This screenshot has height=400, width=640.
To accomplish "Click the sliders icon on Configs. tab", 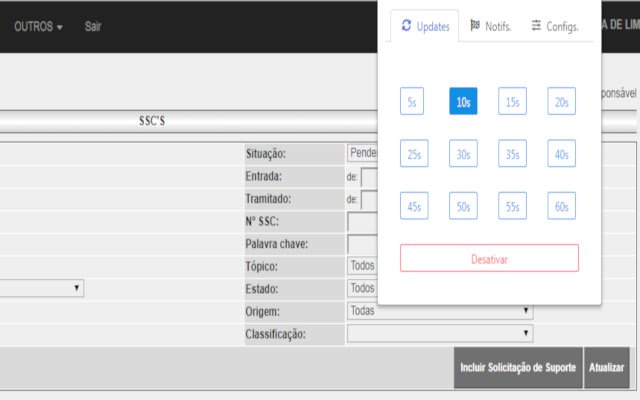I will pos(536,25).
